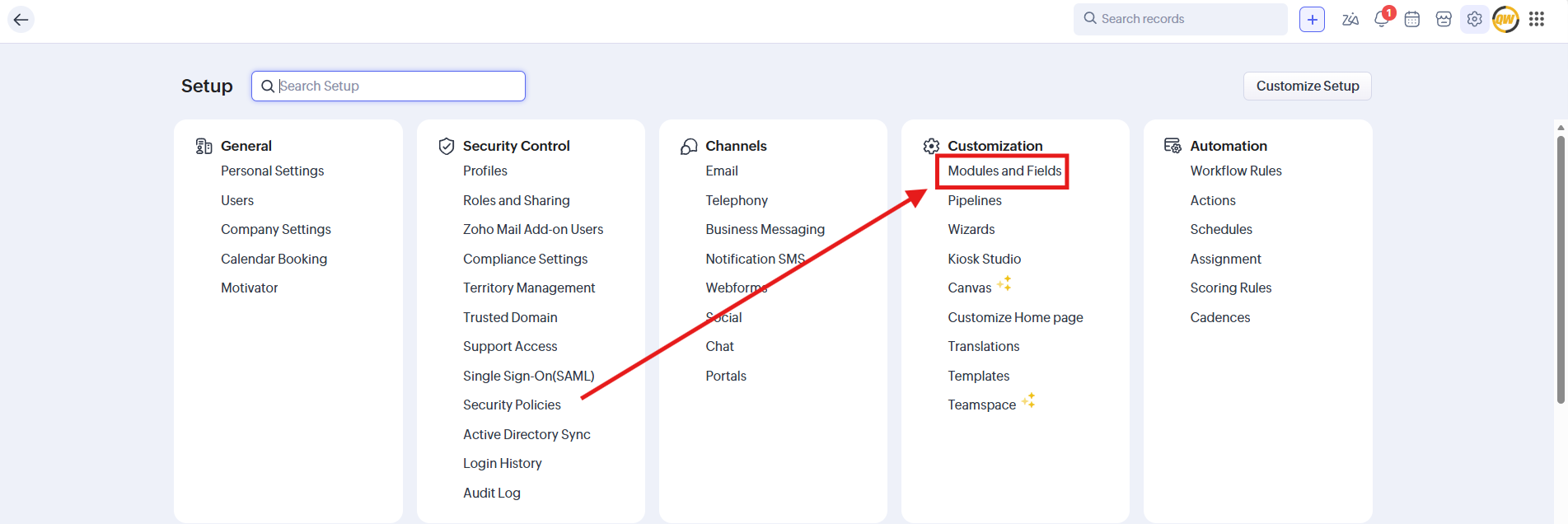This screenshot has width=1568, height=524.
Task: Open Email under Channels
Action: point(722,171)
